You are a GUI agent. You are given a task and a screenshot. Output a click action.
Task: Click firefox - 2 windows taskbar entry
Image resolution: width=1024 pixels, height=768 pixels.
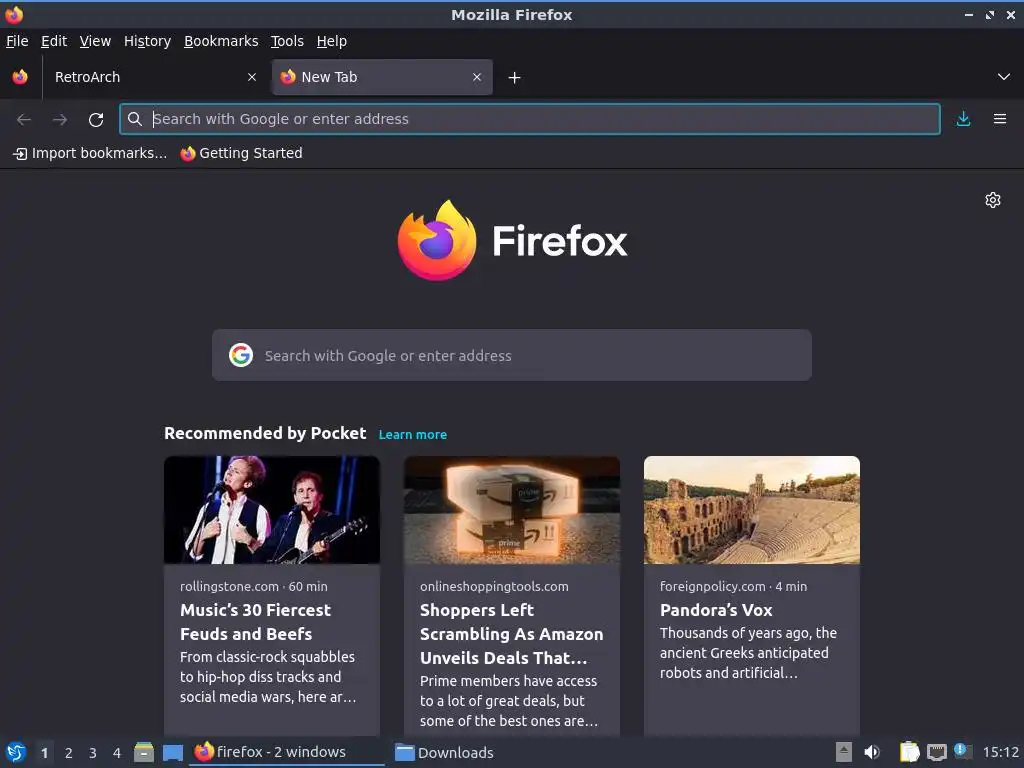coord(287,752)
